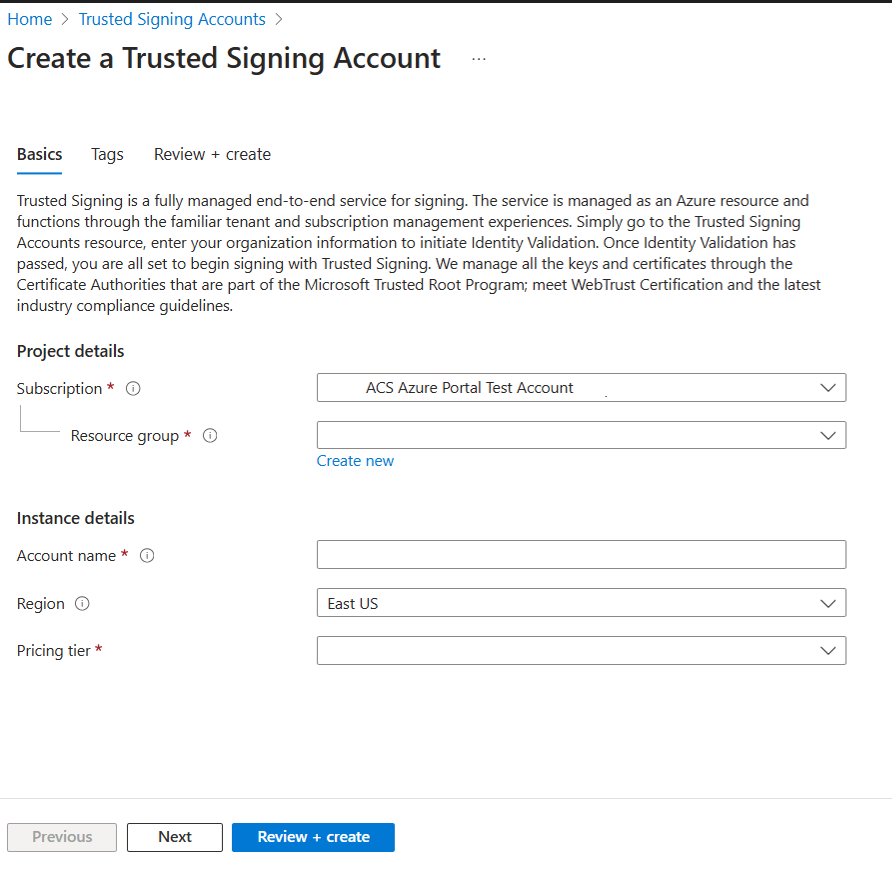Switch to the Tags tab
This screenshot has height=875, width=892.
click(107, 154)
